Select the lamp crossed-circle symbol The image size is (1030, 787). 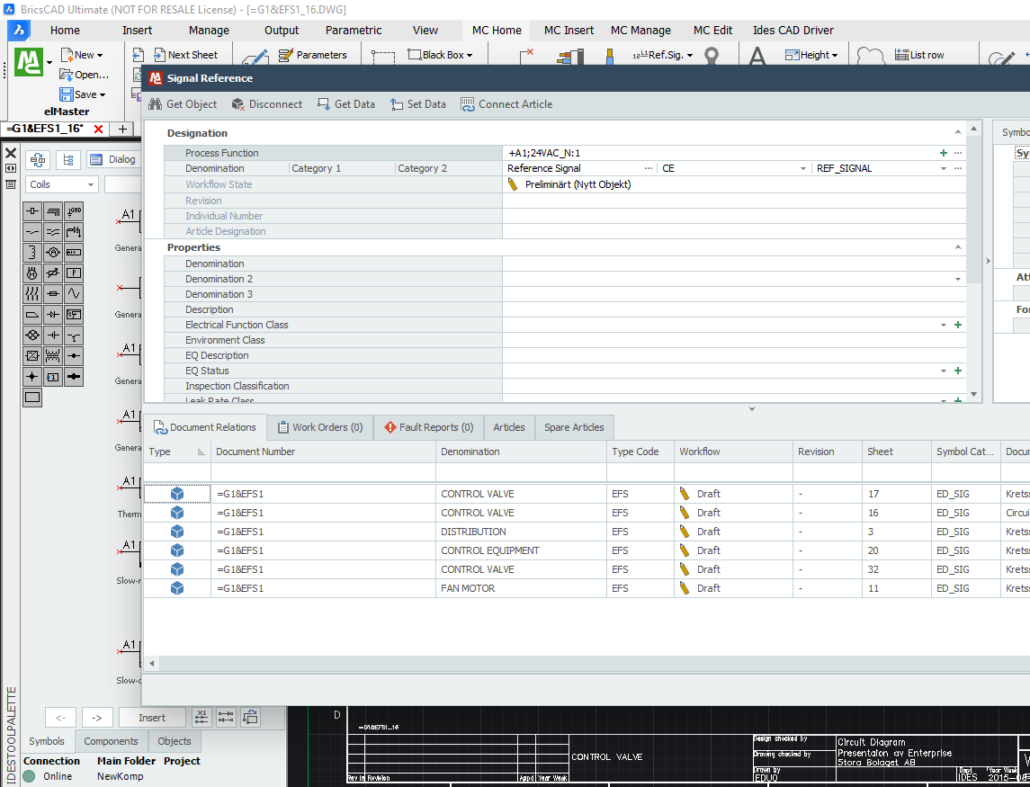click(32, 335)
